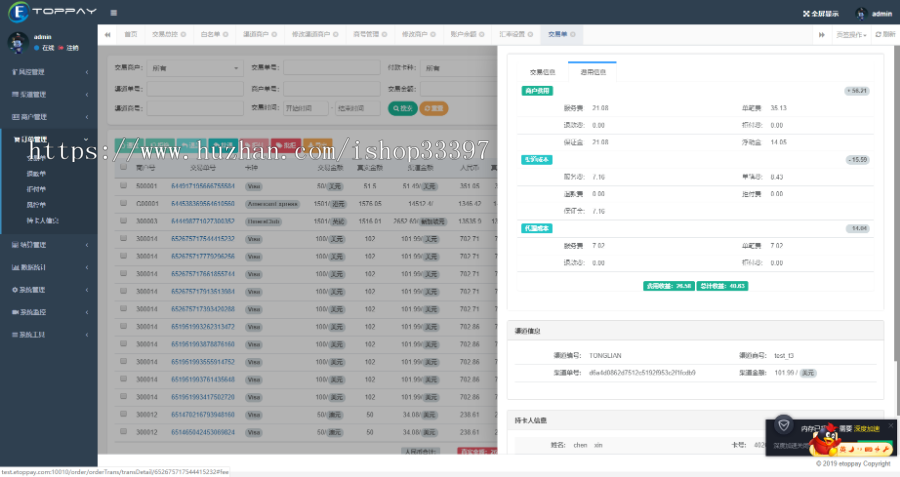Click the shield icon in bottom-right popup
The height and width of the screenshot is (477, 900).
[x=783, y=425]
